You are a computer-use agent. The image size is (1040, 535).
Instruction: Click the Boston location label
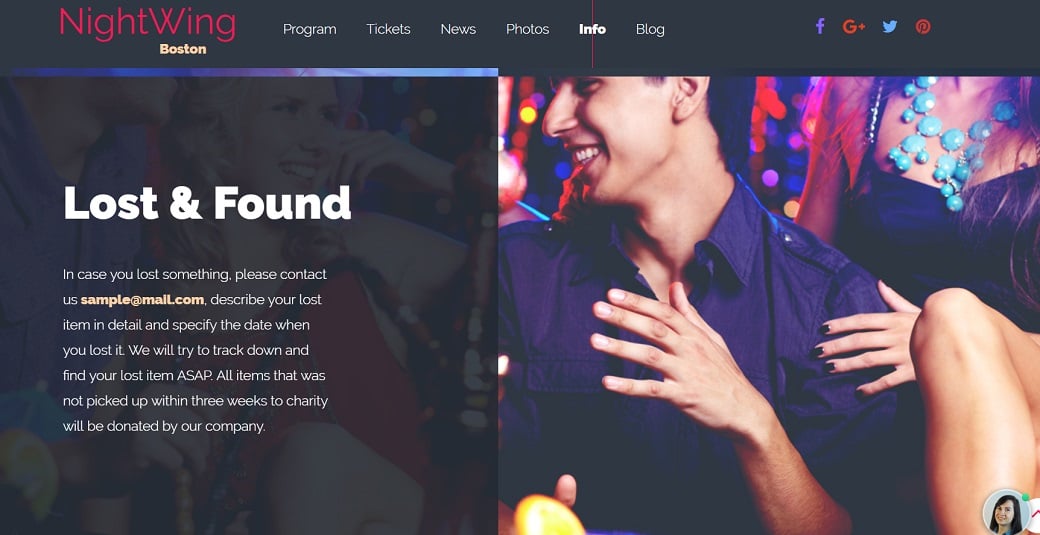[182, 49]
